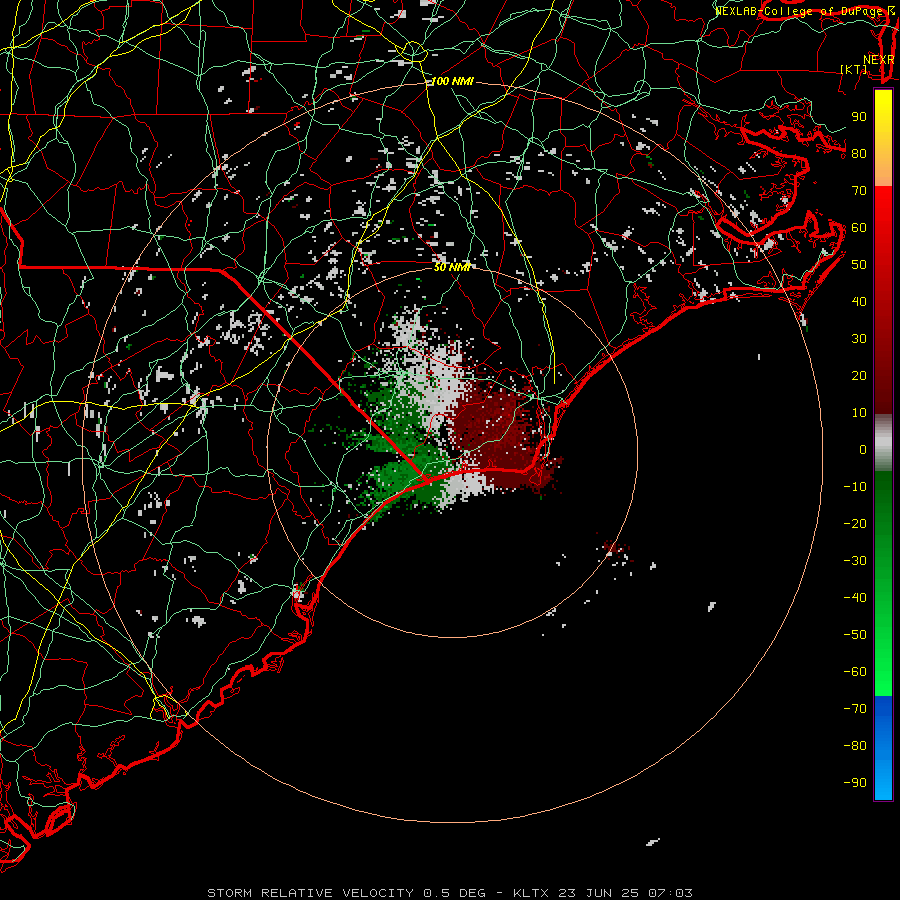This screenshot has width=900, height=900.
Task: Select the 30 value on the velocity scale
Action: click(859, 339)
